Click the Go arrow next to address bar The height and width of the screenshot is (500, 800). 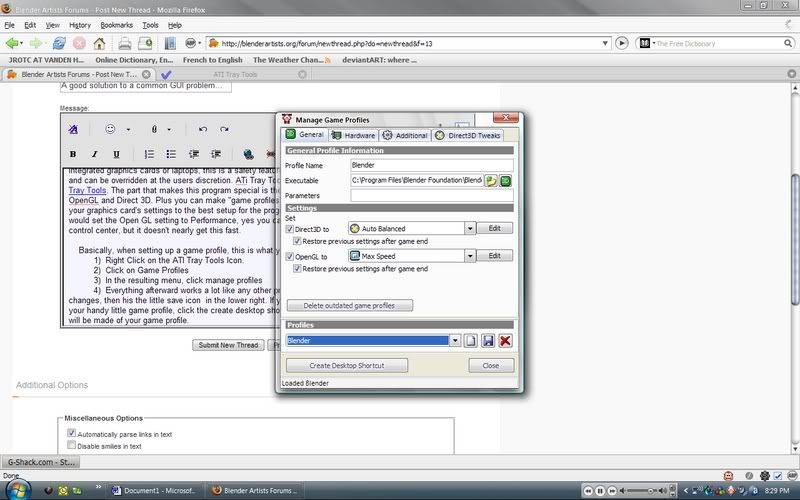click(x=621, y=43)
